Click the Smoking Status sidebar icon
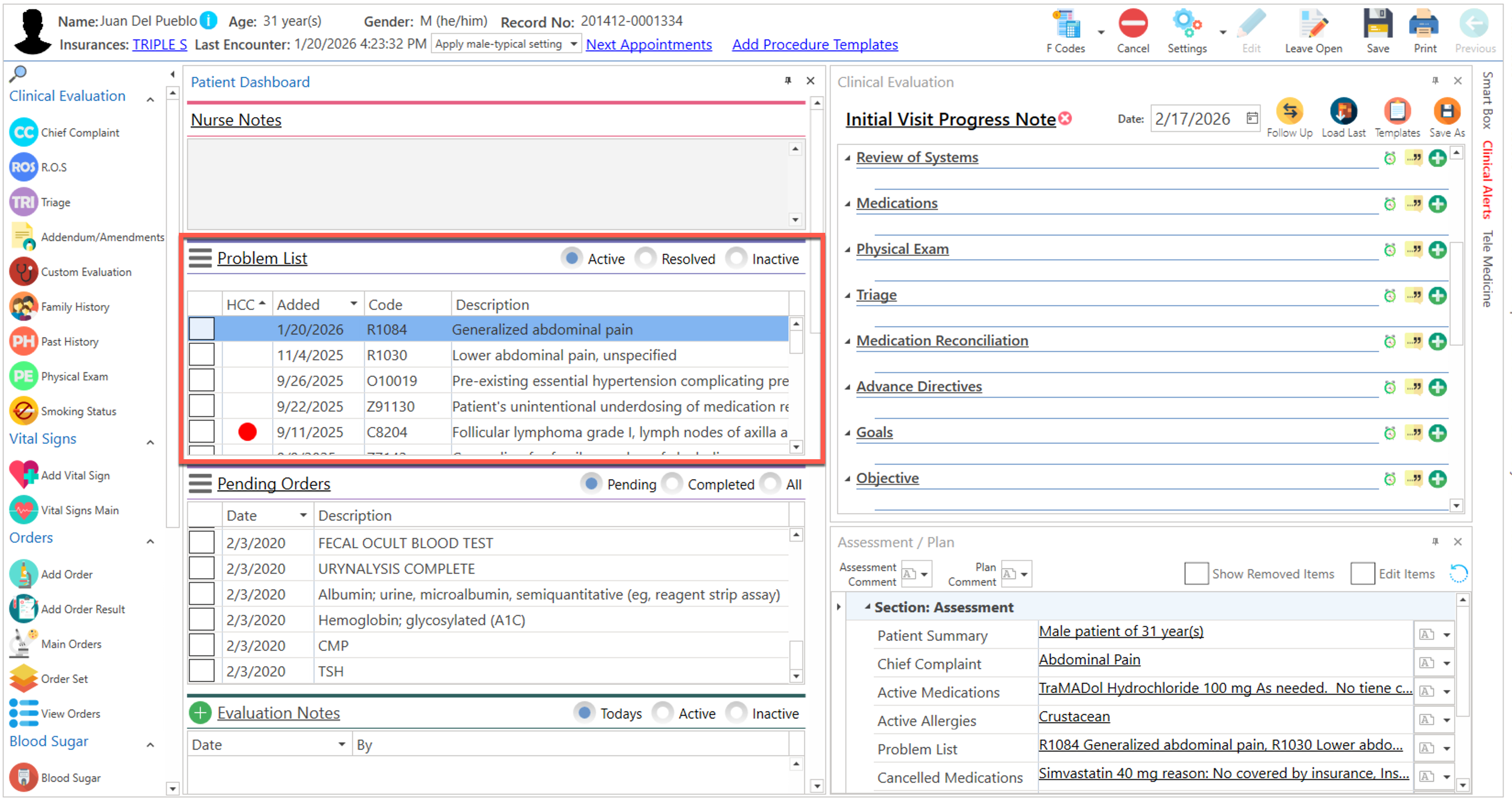Viewport: 1512px width, 802px height. 24,411
